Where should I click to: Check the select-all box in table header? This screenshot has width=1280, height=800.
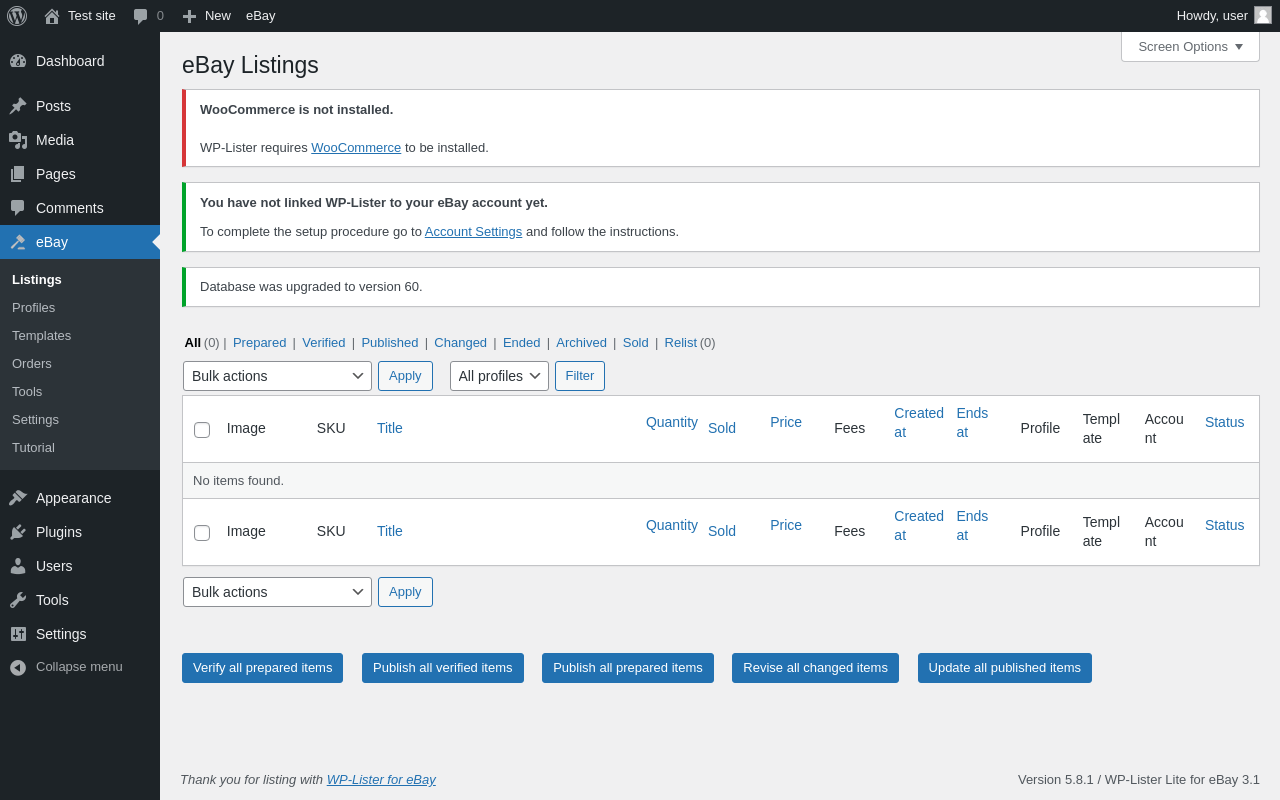[x=202, y=430]
